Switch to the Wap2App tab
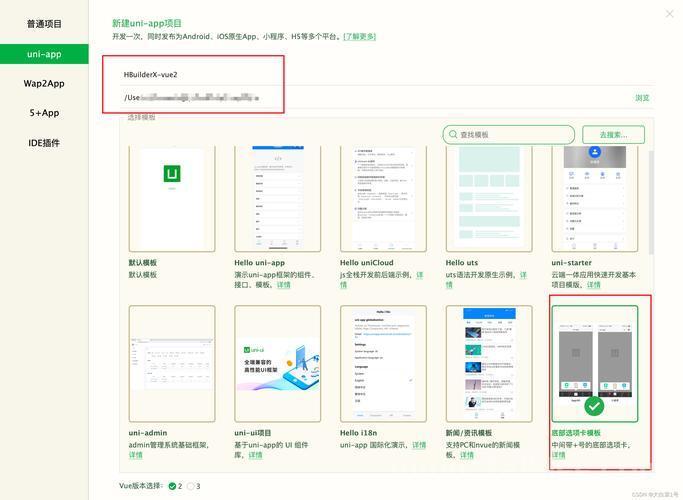This screenshot has width=683, height=500. click(x=44, y=84)
